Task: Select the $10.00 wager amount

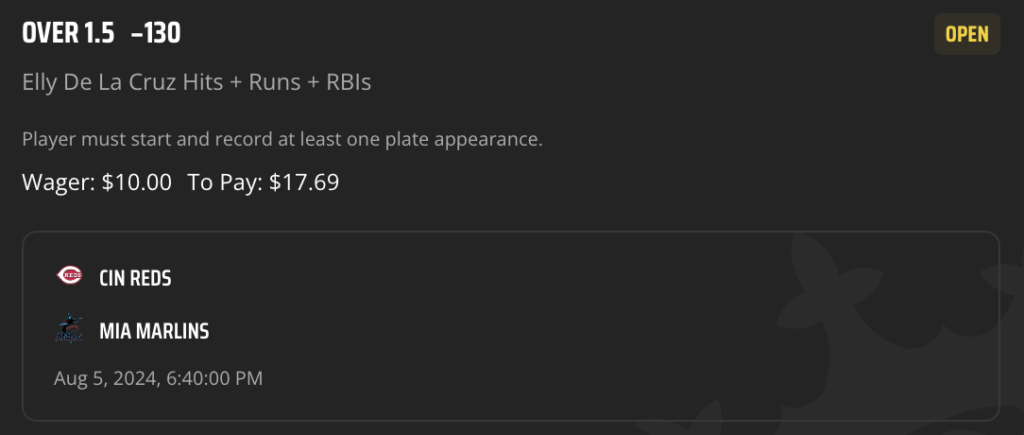Action: click(x=136, y=182)
